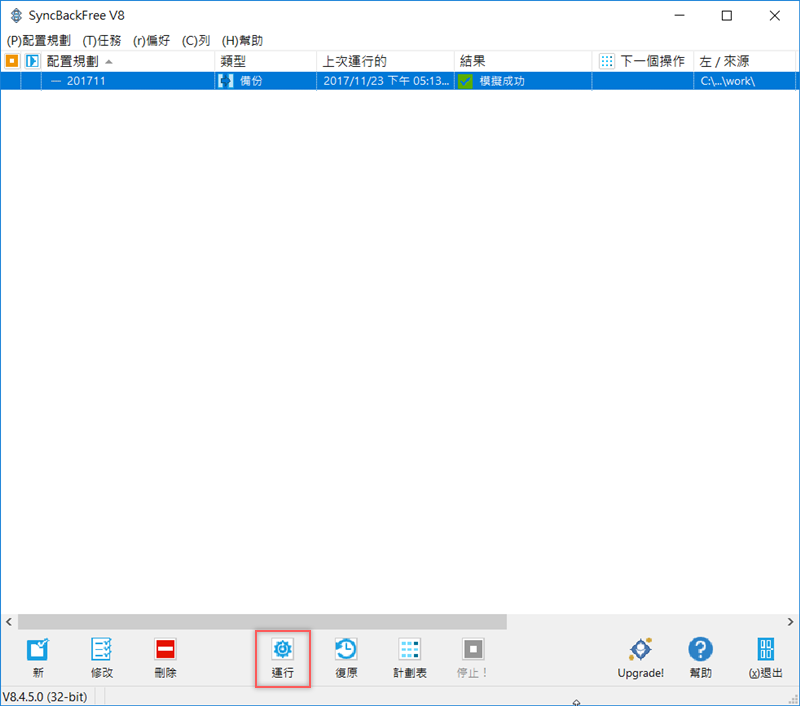
Task: Sort by 結果 column header
Action: pos(523,61)
